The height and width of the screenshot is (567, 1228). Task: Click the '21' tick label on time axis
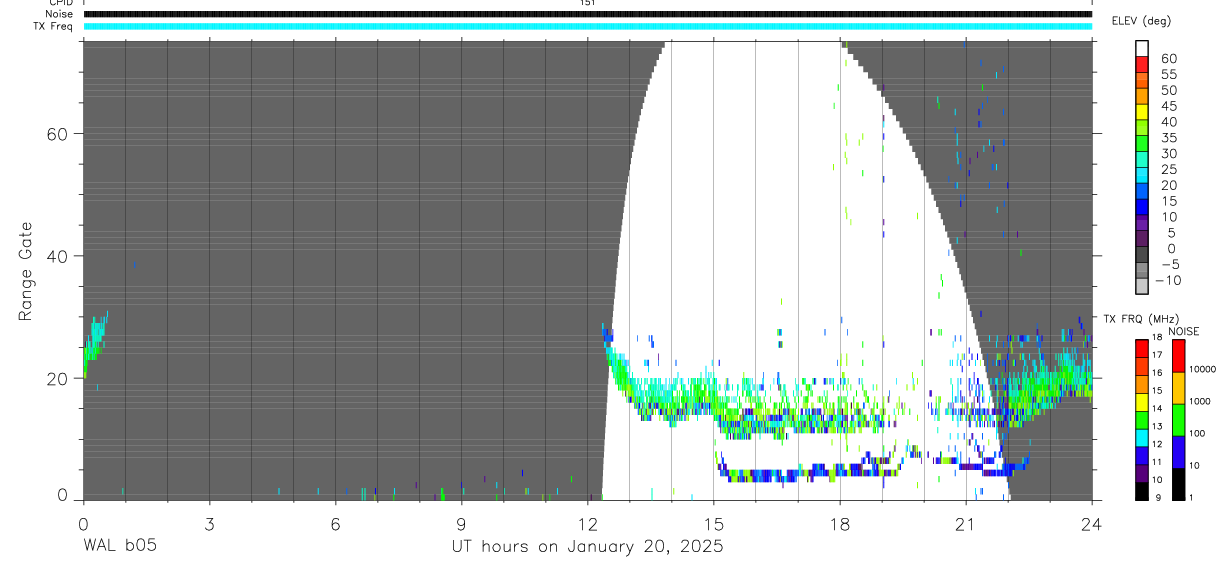pos(966,523)
